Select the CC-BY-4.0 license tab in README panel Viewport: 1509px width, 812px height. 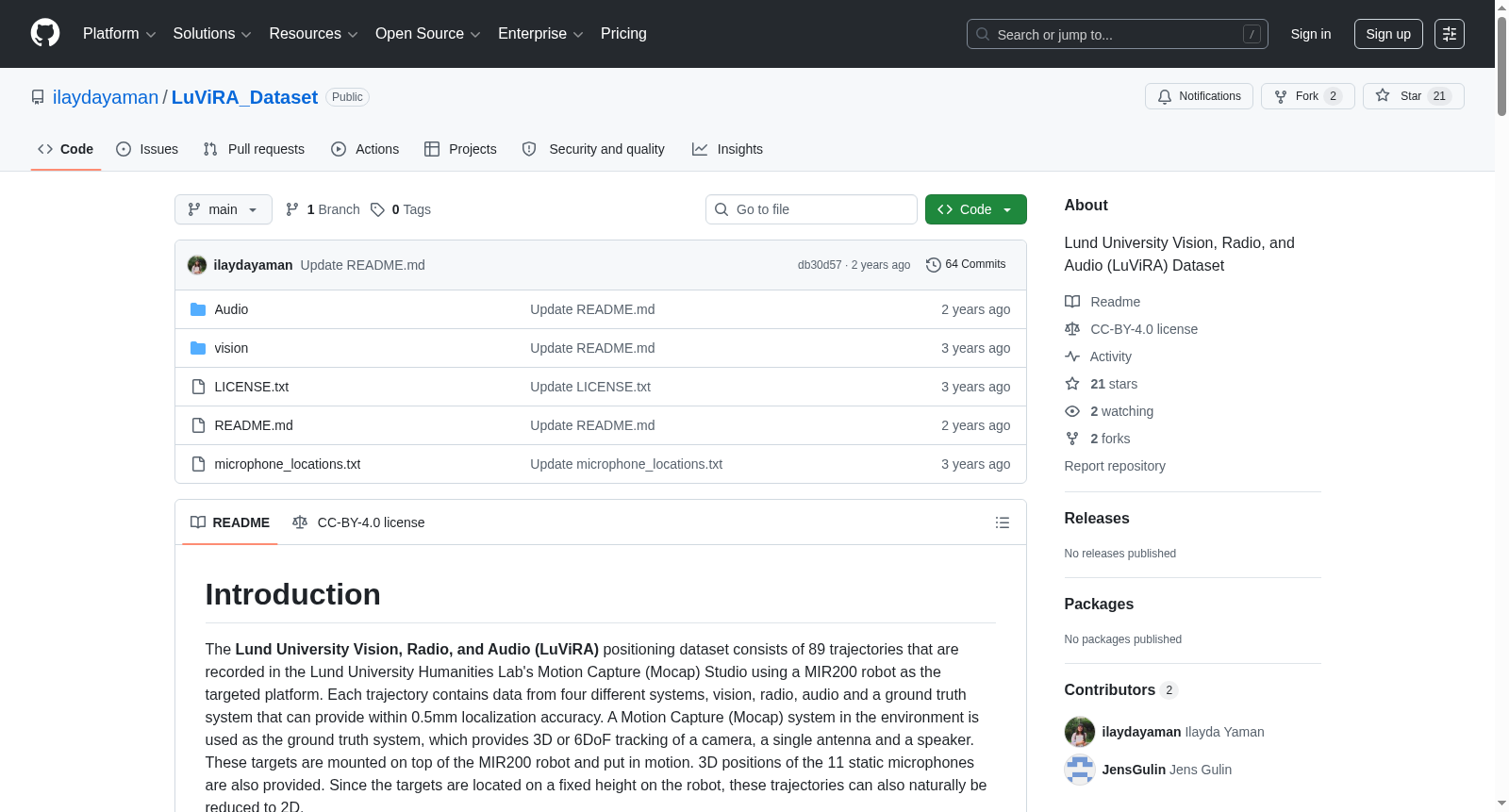click(358, 522)
